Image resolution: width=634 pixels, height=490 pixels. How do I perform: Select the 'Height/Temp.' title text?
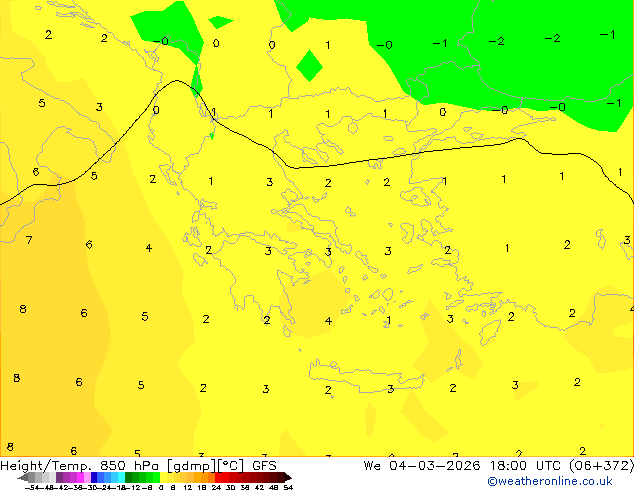46,466
